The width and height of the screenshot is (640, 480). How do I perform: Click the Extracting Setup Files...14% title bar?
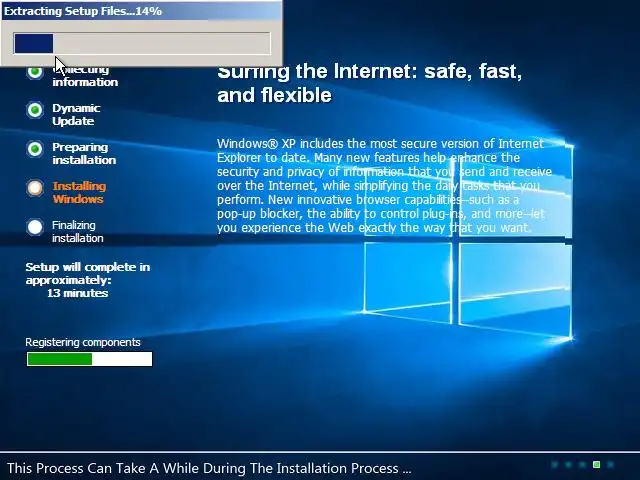coord(141,11)
